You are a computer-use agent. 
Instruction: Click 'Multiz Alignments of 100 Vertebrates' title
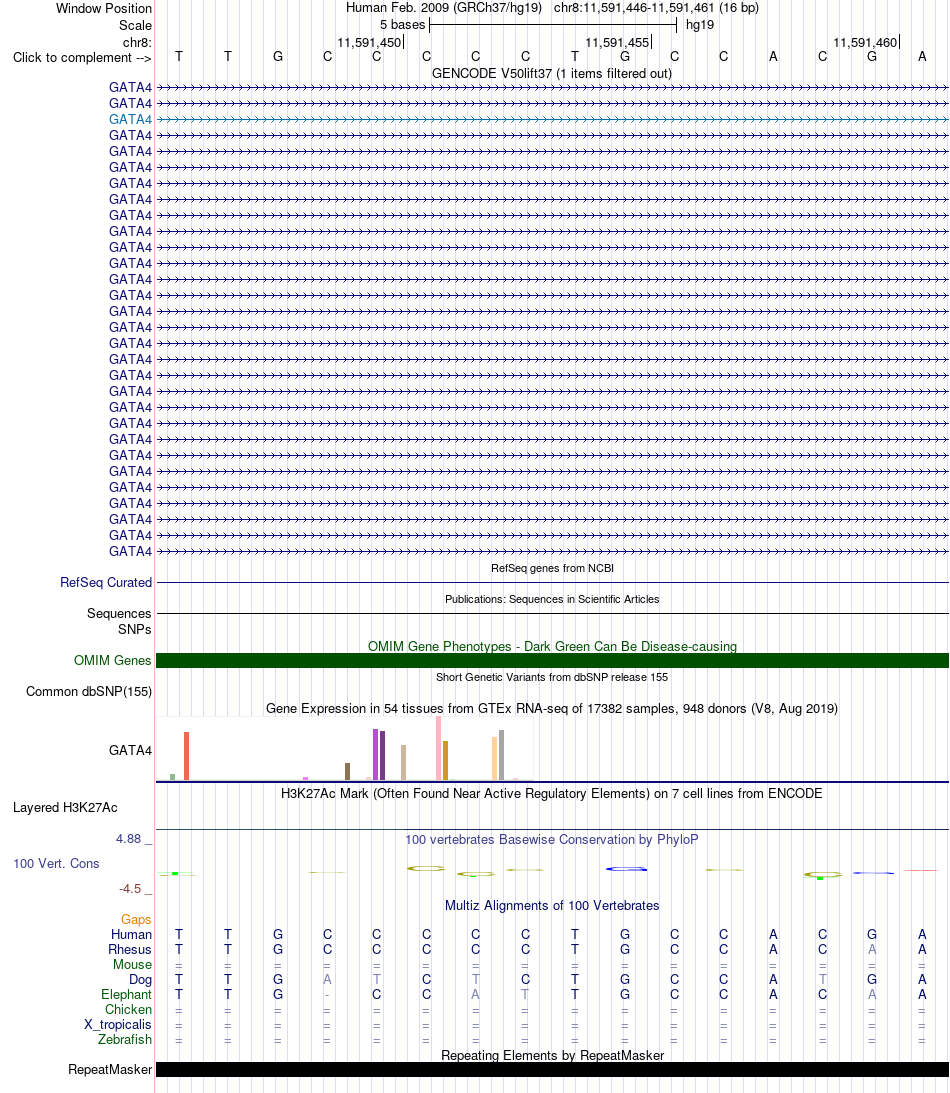click(552, 905)
